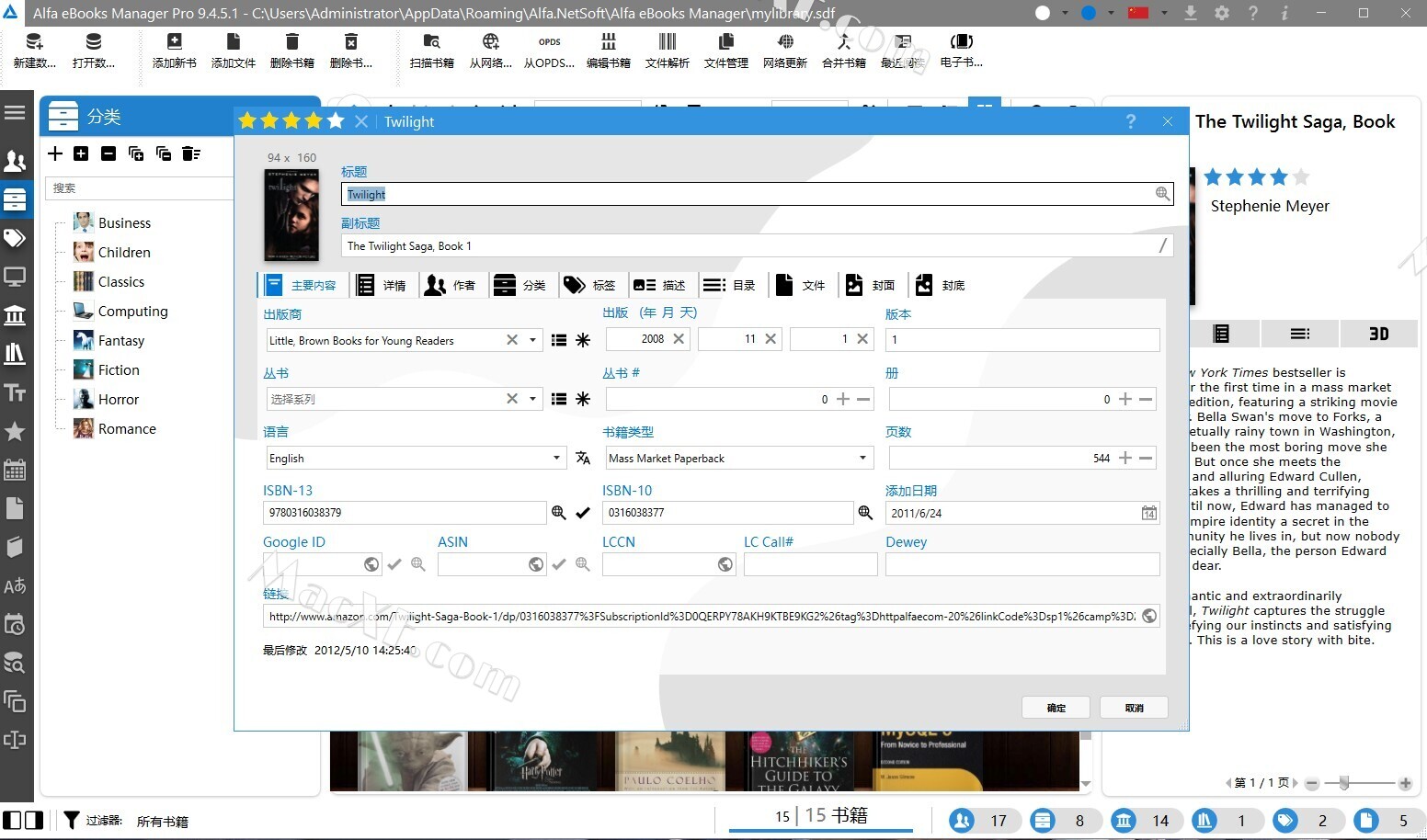This screenshot has width=1427, height=840.
Task: Open the link's globe icon
Action: [1149, 617]
